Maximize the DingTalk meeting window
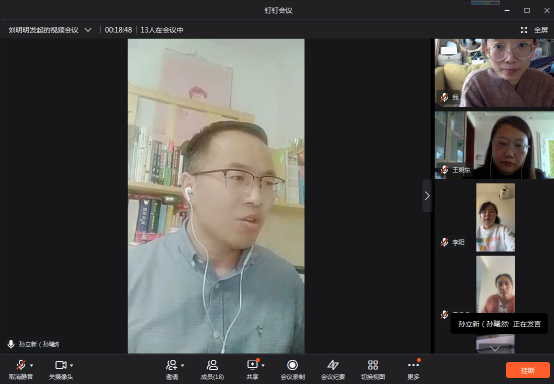The height and width of the screenshot is (384, 554). [527, 11]
